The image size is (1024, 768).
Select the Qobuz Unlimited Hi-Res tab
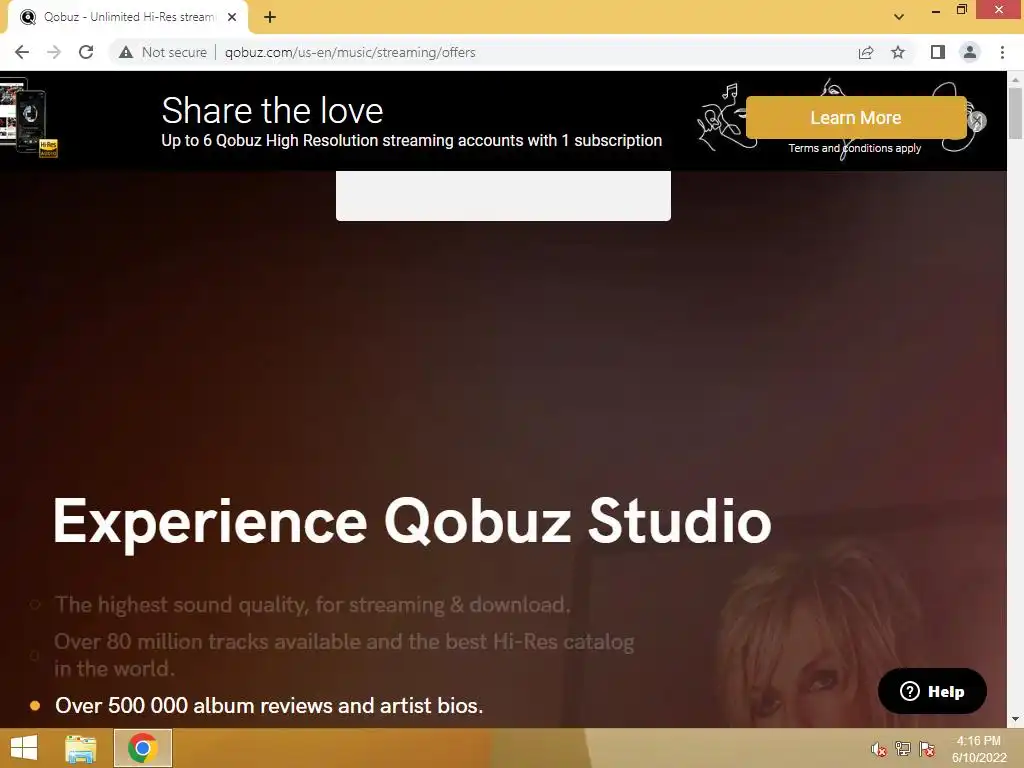pos(128,17)
